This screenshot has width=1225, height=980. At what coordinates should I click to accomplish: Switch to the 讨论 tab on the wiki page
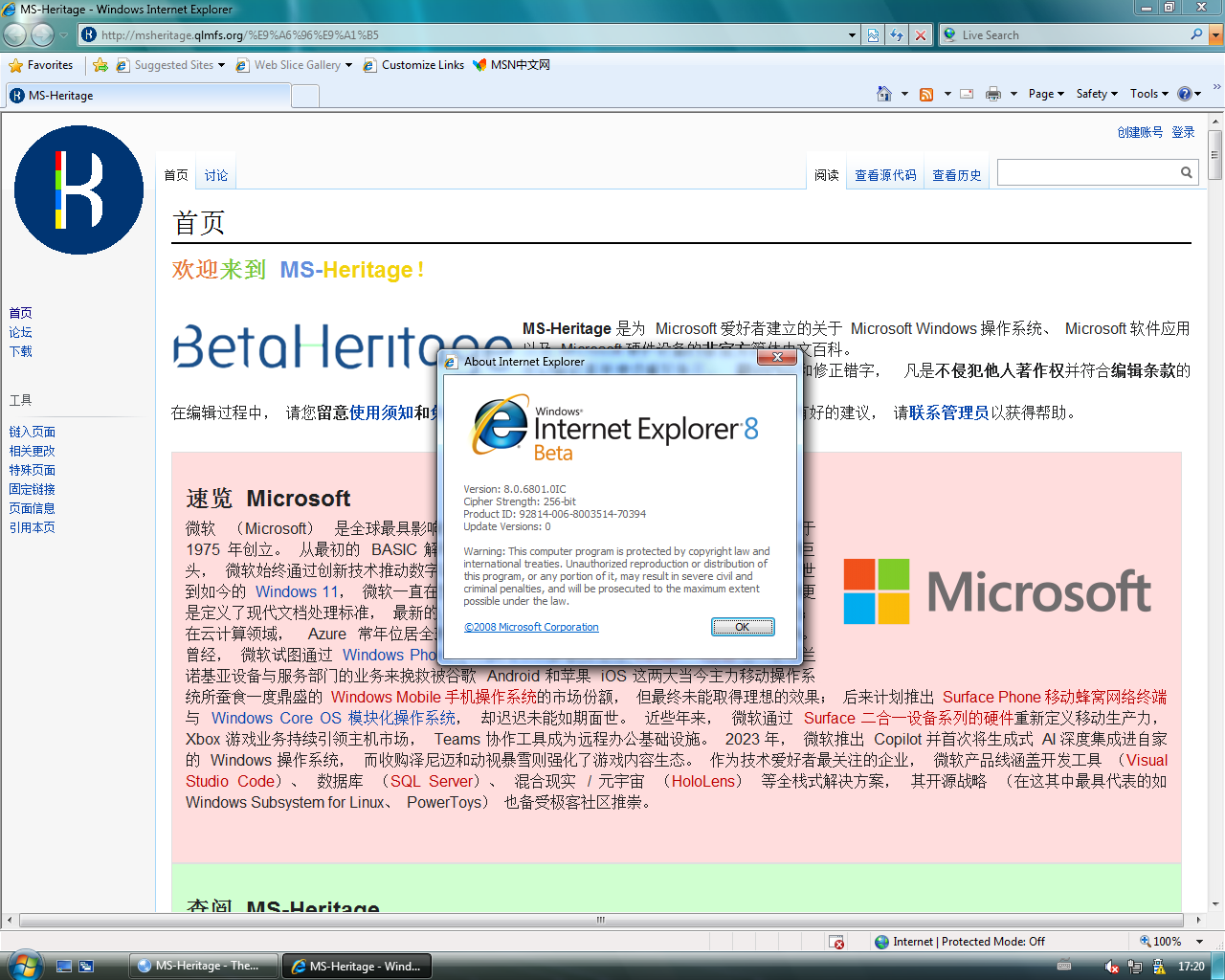[216, 175]
